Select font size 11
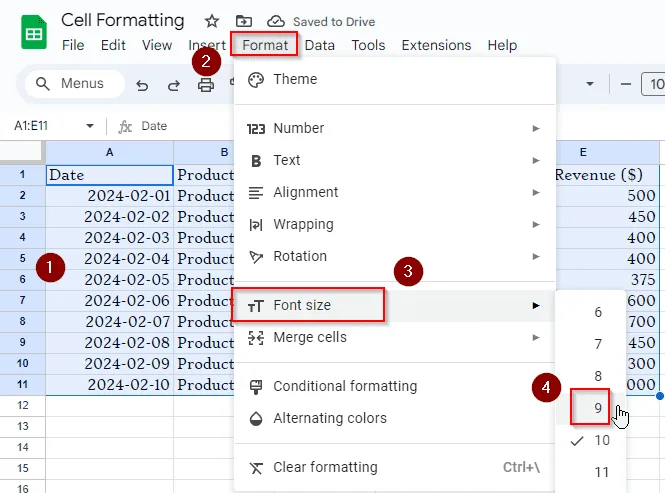665x493 pixels. point(591,472)
